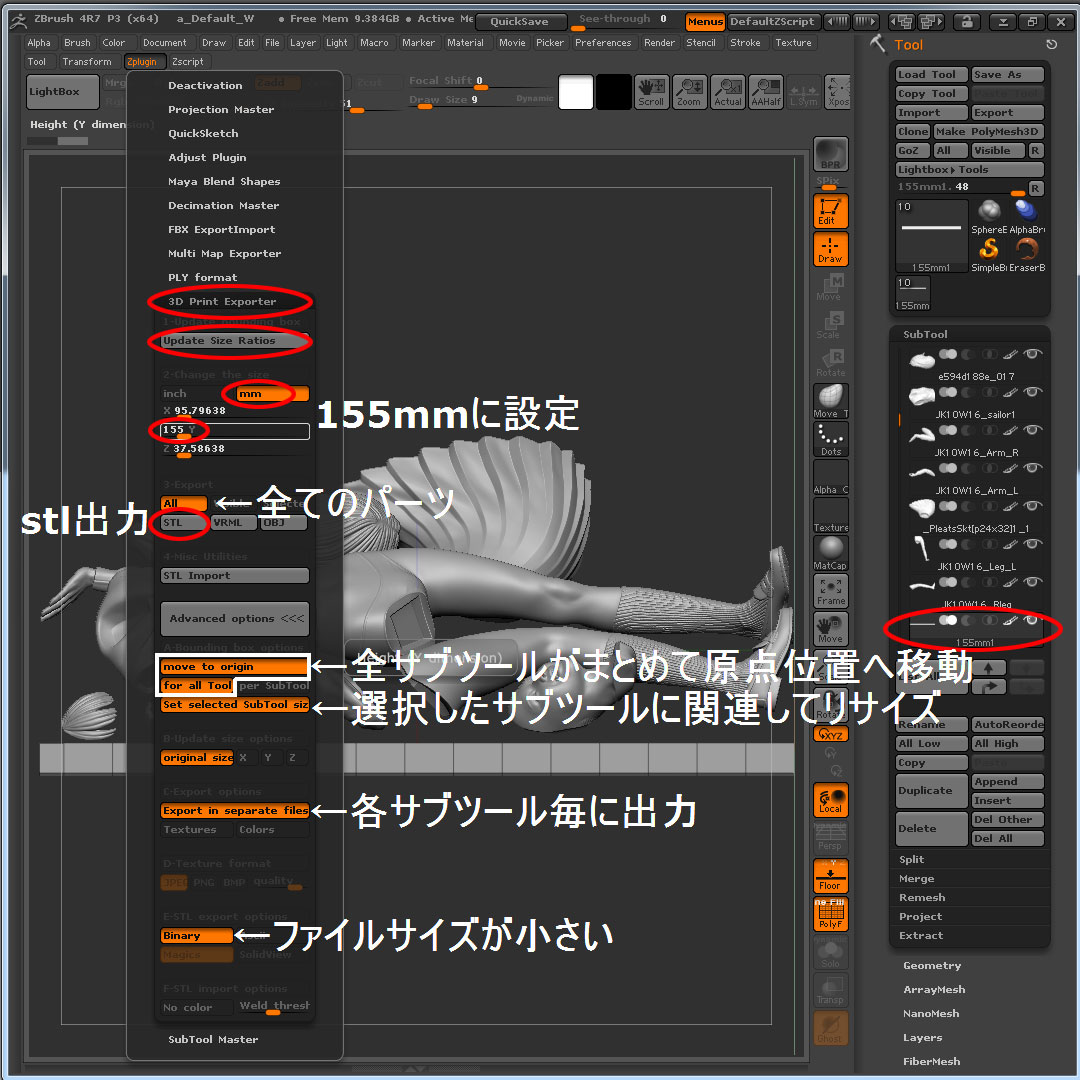Click the Scroll document icon
This screenshot has height=1080, width=1080.
[651, 92]
